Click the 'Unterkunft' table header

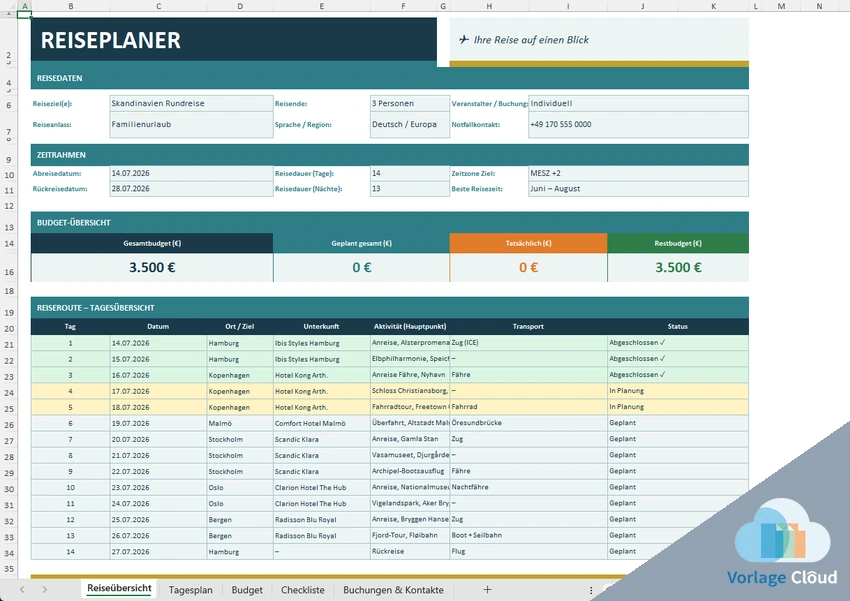click(321, 326)
